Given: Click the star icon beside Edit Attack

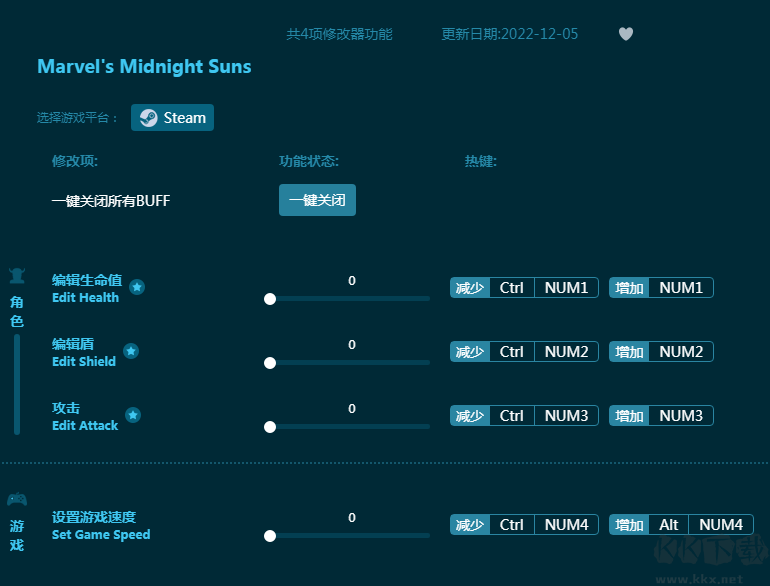Looking at the screenshot, I should point(133,415).
